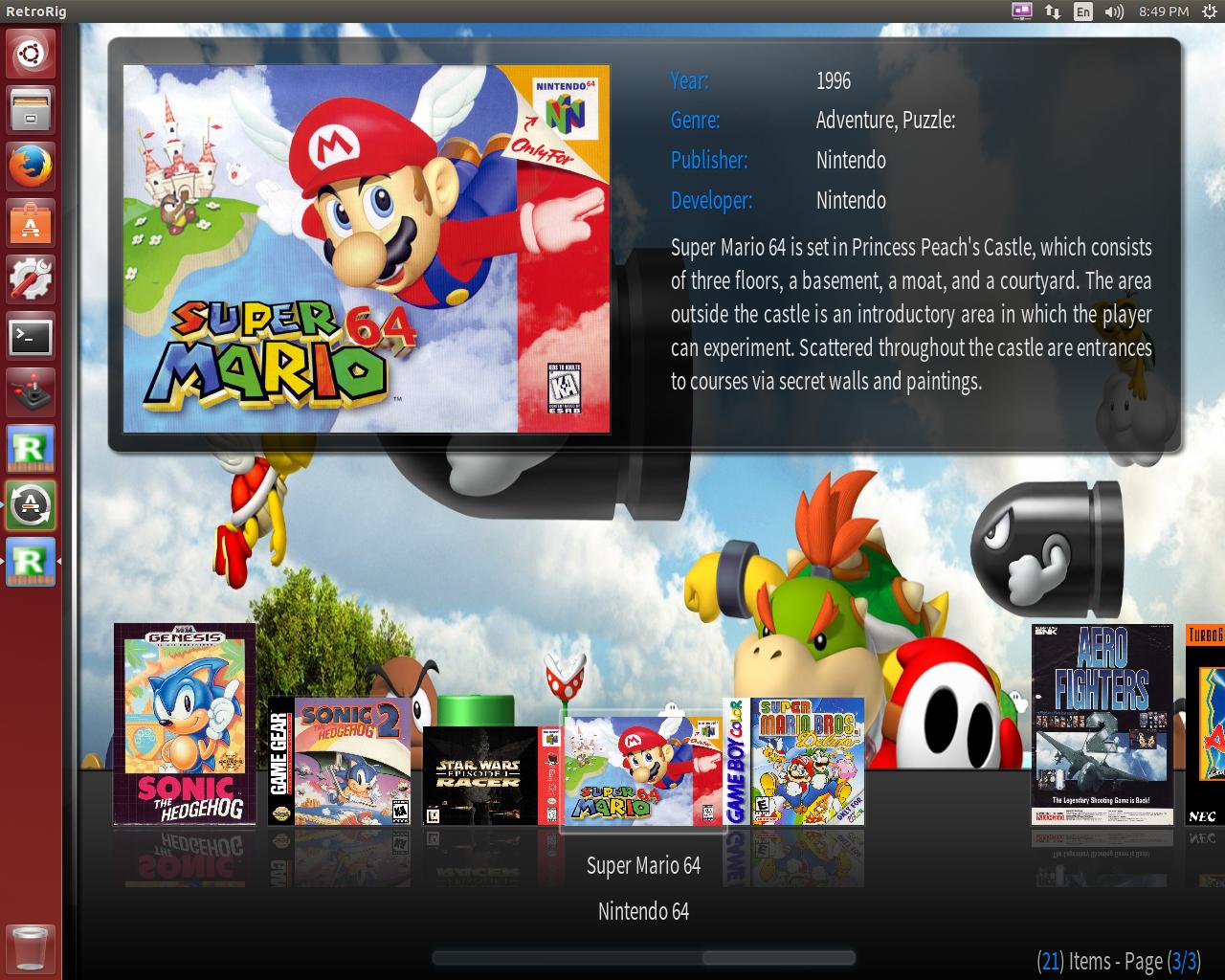Select the Sonic the Hedgehog Genesis cover
The image size is (1225, 980).
tap(185, 724)
